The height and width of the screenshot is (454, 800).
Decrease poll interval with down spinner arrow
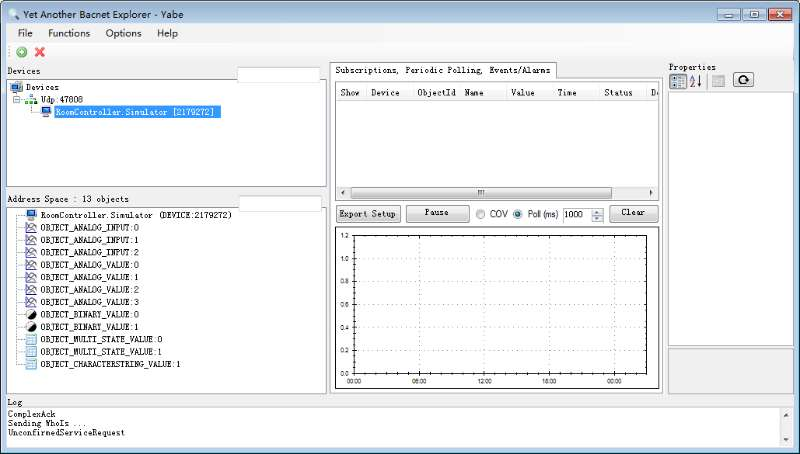tap(597, 218)
